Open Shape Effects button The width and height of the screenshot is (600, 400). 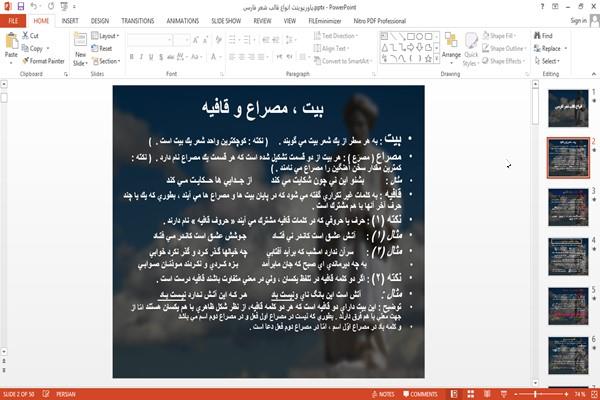[x=503, y=61]
